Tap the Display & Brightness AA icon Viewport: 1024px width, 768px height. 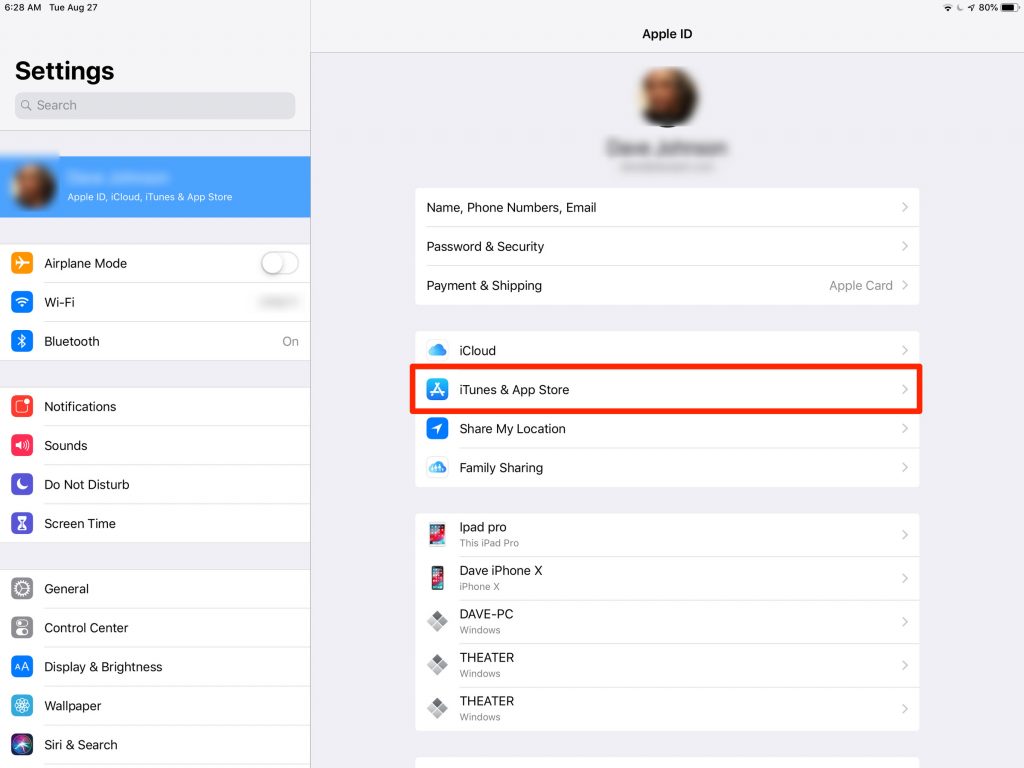click(22, 667)
